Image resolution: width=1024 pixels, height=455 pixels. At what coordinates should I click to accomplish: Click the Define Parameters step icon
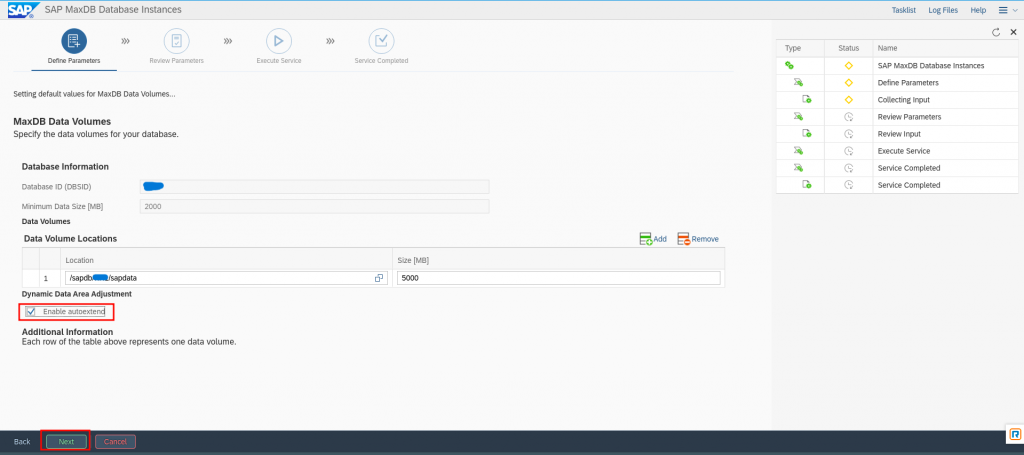click(x=74, y=41)
